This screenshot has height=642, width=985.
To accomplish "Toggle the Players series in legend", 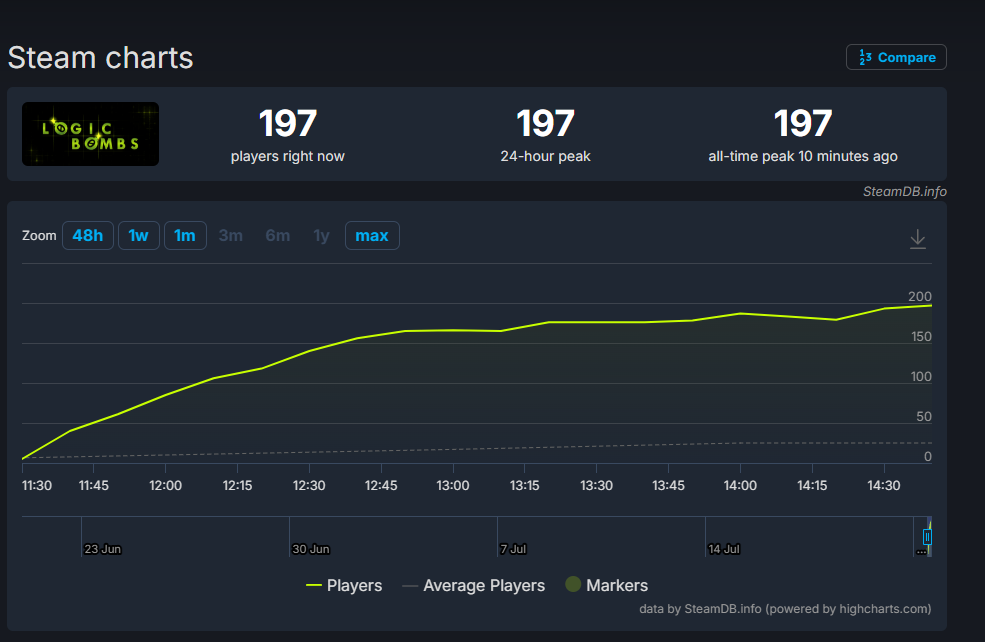I will coord(344,585).
